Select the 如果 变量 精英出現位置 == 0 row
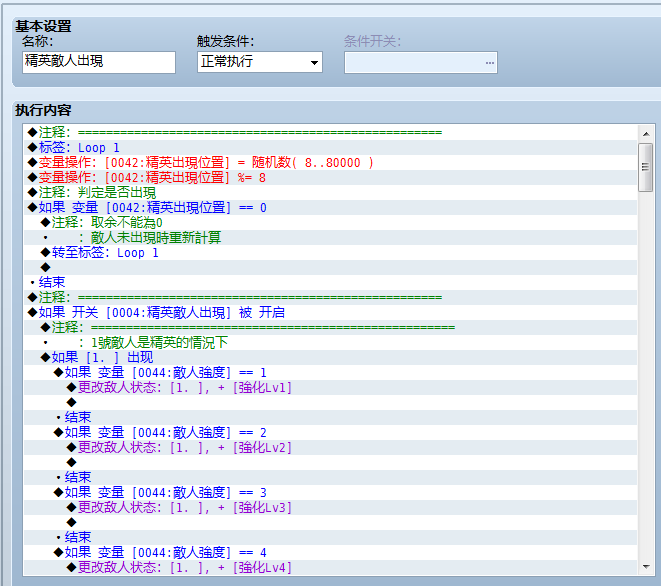The height and width of the screenshot is (586, 661). coord(330,207)
